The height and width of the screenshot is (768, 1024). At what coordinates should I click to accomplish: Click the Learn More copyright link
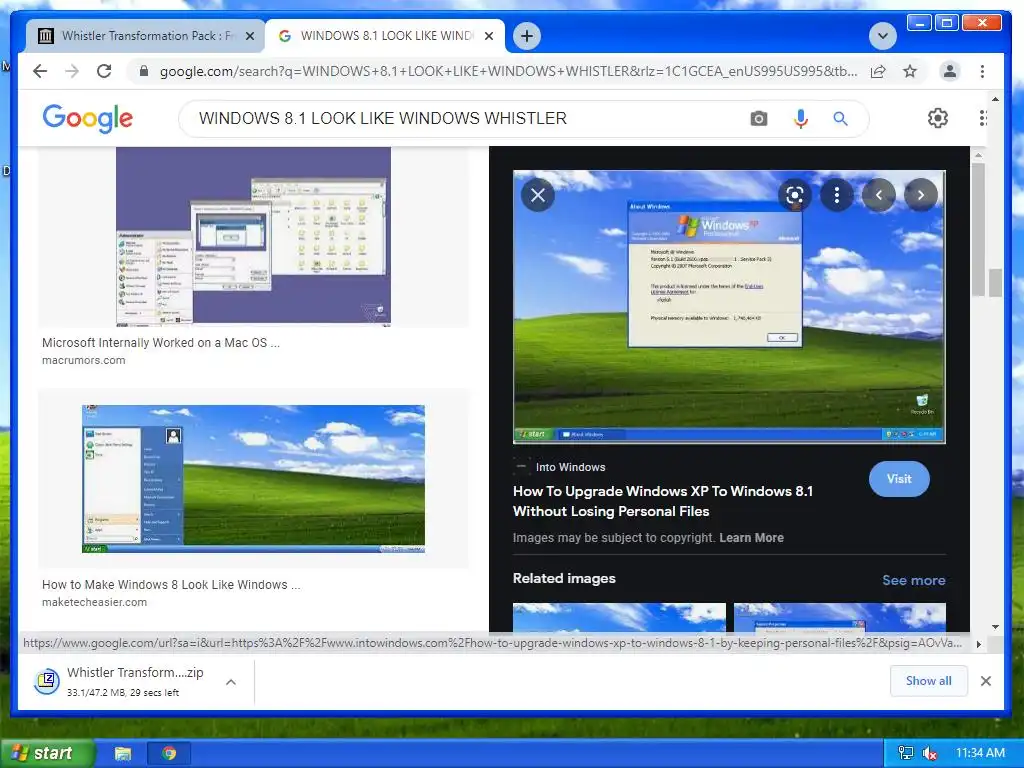click(x=751, y=538)
